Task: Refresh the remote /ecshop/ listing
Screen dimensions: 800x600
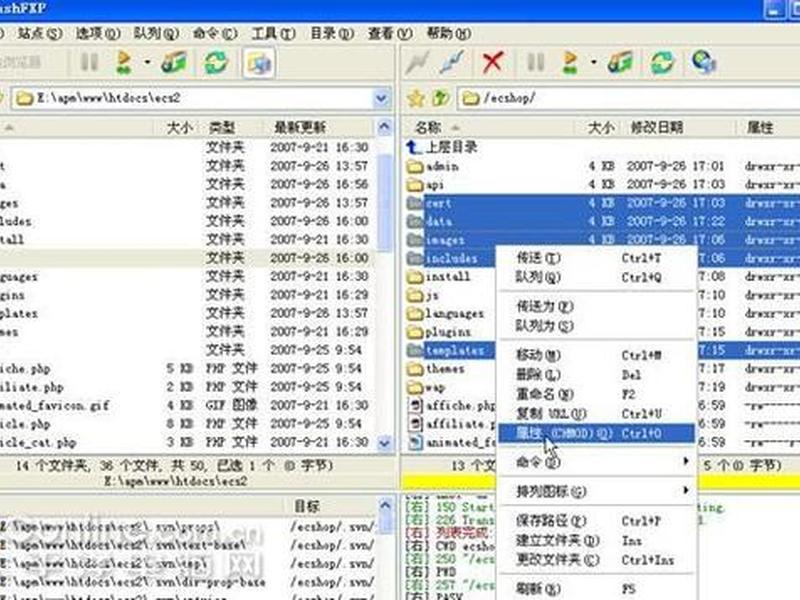Action: pos(662,63)
